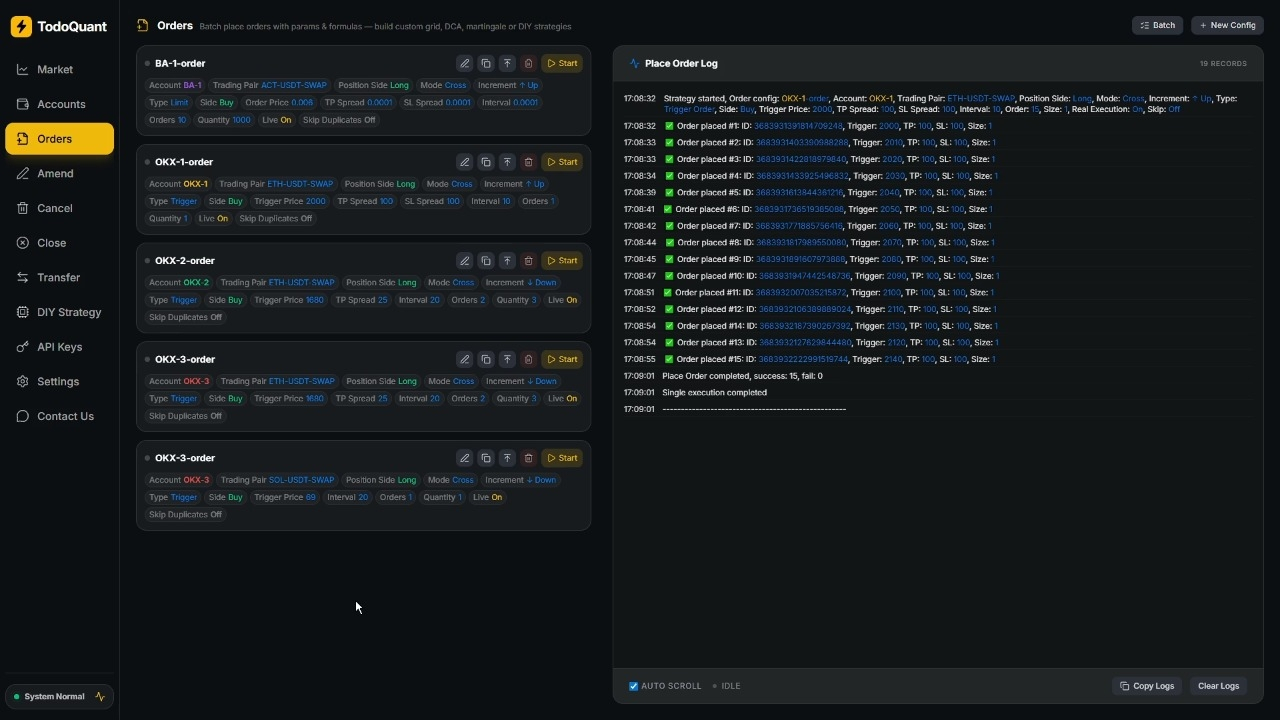1280x720 pixels.
Task: Click the Place Order Log pulse icon
Action: (634, 63)
